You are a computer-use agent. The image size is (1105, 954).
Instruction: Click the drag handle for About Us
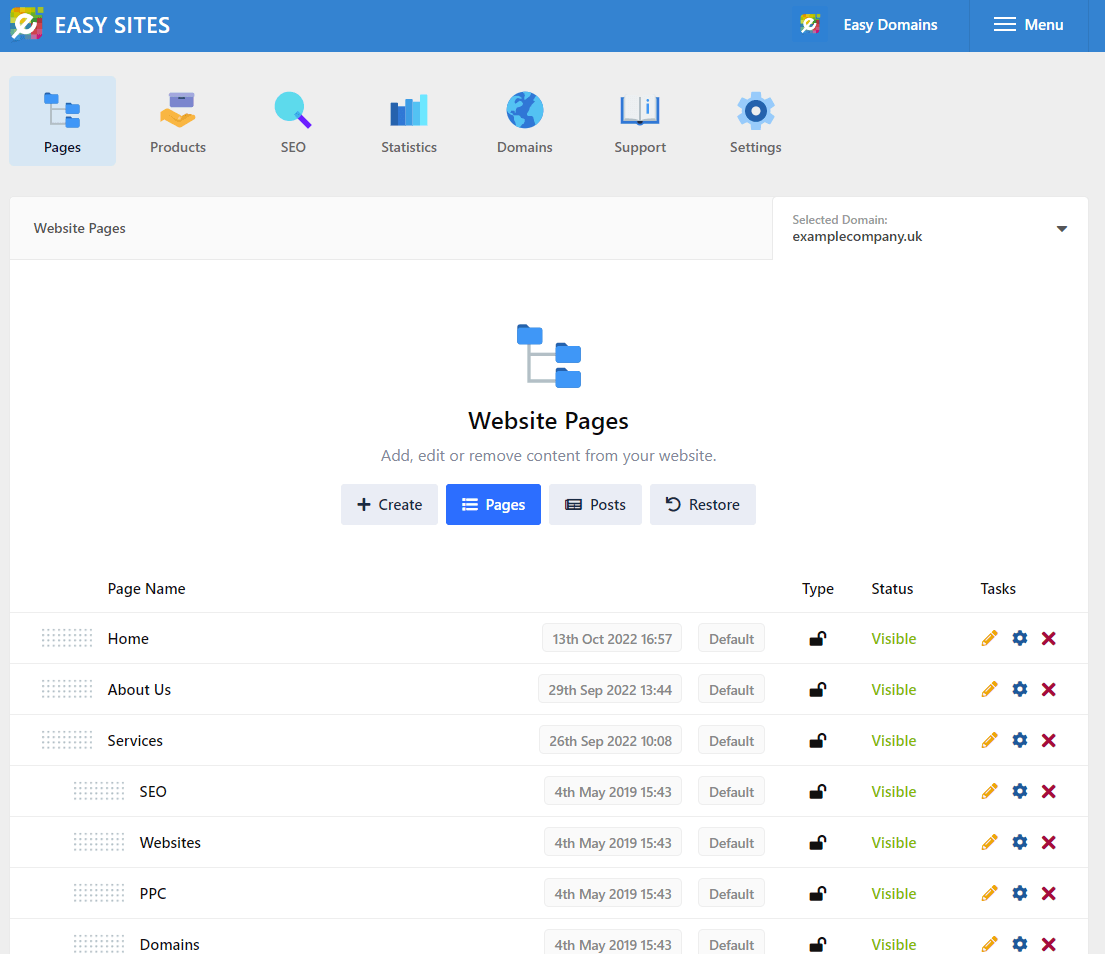67,689
